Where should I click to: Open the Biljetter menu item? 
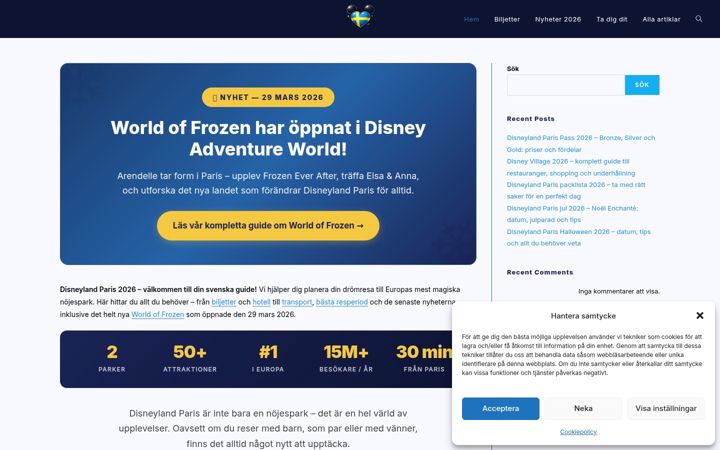pos(507,19)
